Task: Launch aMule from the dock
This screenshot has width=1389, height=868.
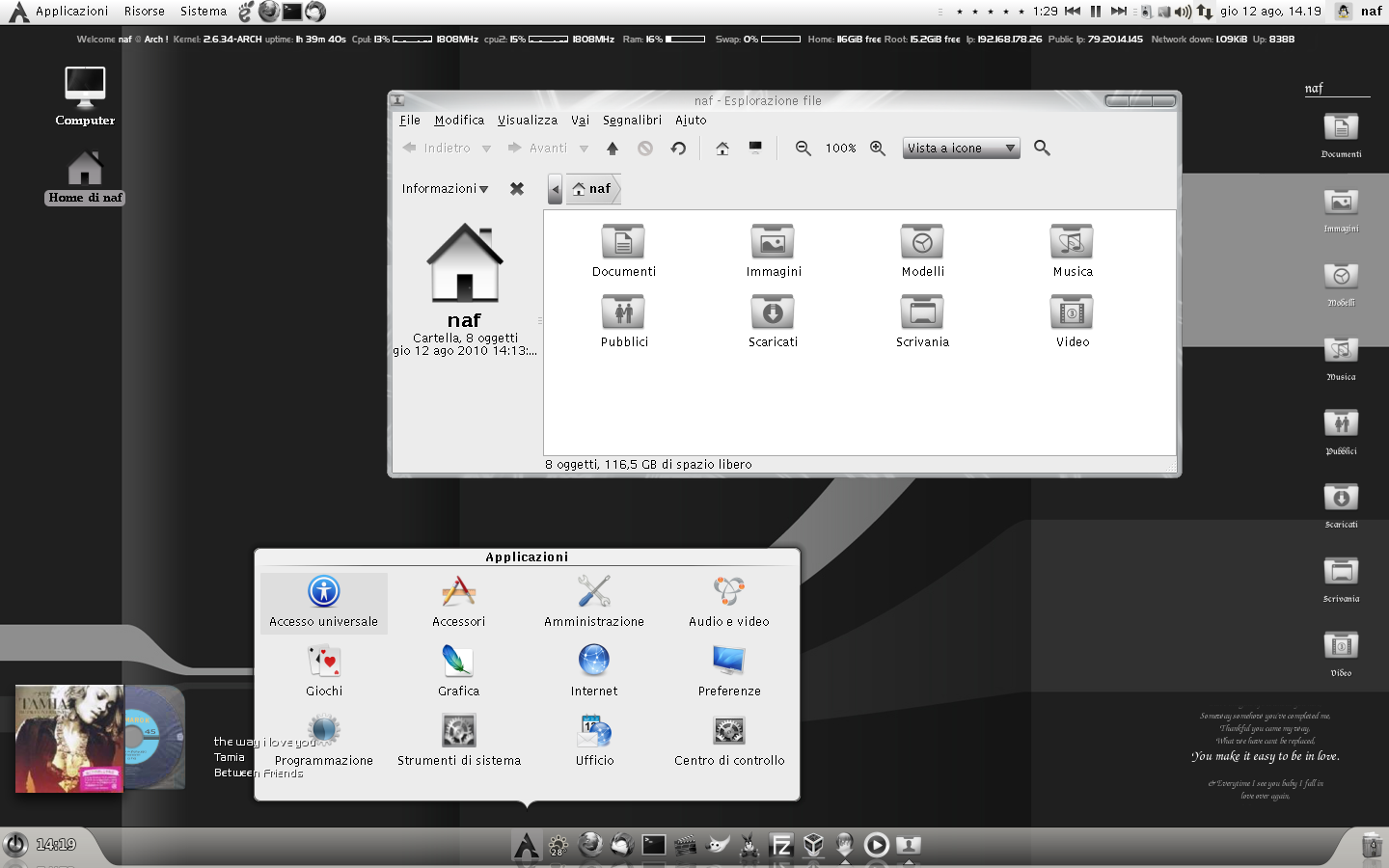Action: click(749, 846)
